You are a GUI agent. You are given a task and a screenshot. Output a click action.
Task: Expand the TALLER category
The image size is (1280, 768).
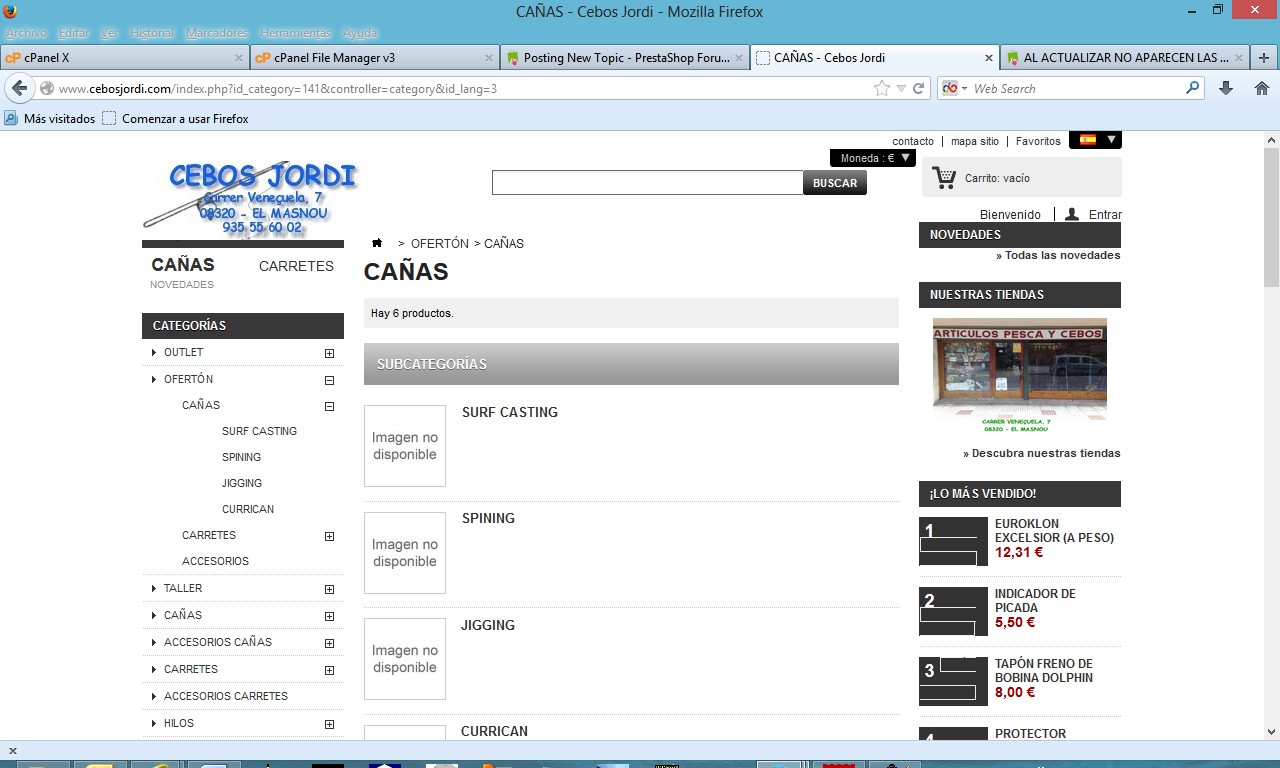click(329, 589)
